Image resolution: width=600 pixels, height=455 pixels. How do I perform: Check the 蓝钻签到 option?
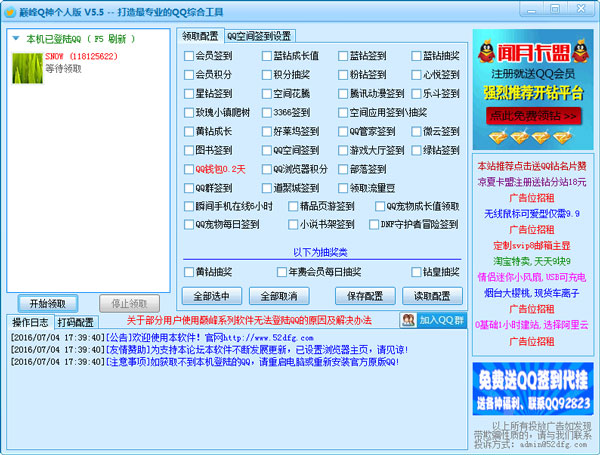click(x=343, y=56)
